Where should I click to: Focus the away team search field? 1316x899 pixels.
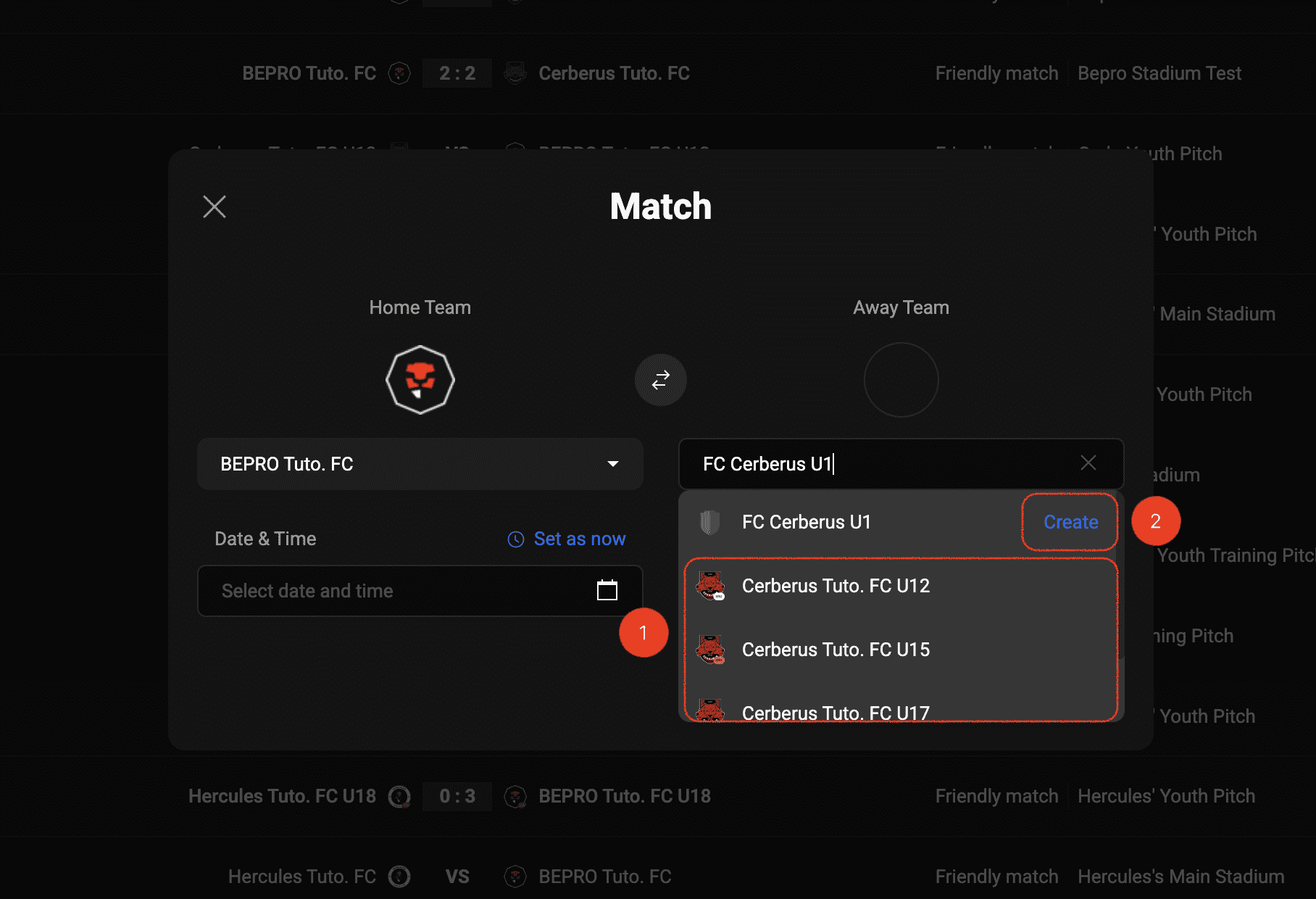coord(901,464)
